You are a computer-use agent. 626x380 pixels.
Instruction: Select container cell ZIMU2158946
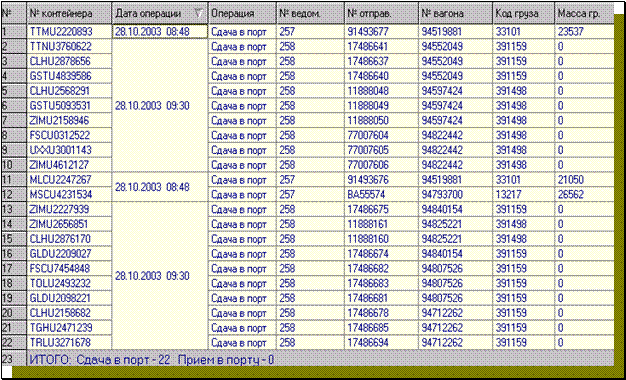(69, 120)
